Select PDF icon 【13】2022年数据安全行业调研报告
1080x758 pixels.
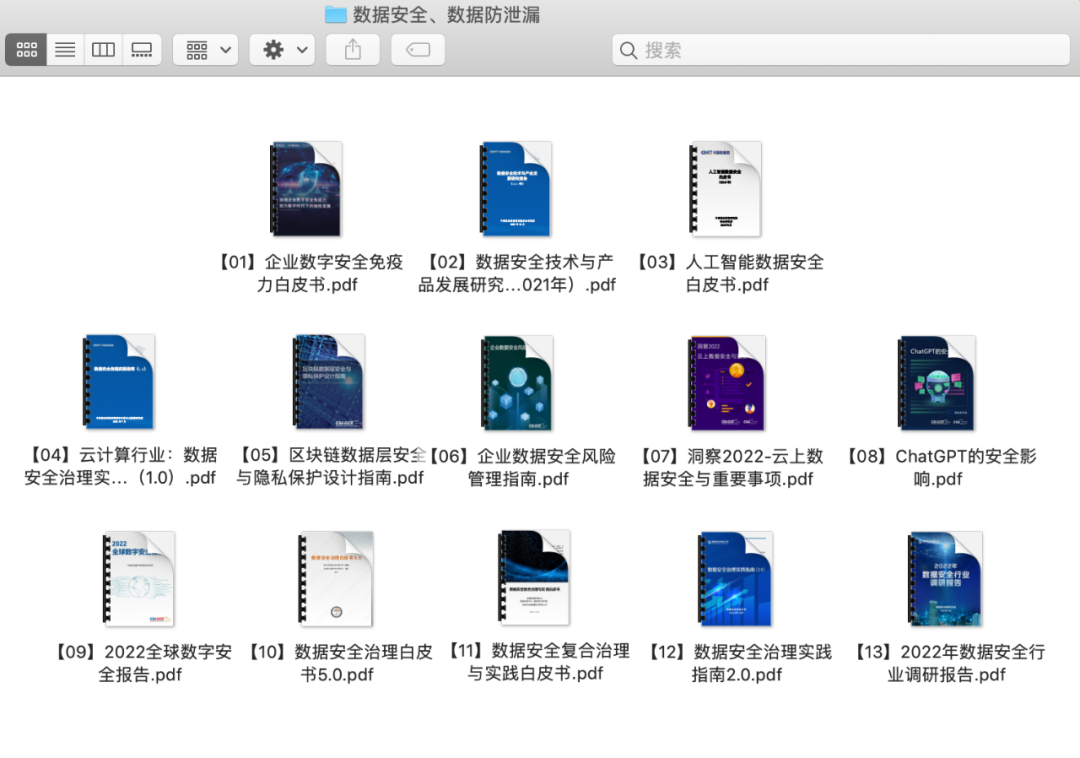pyautogui.click(x=946, y=579)
